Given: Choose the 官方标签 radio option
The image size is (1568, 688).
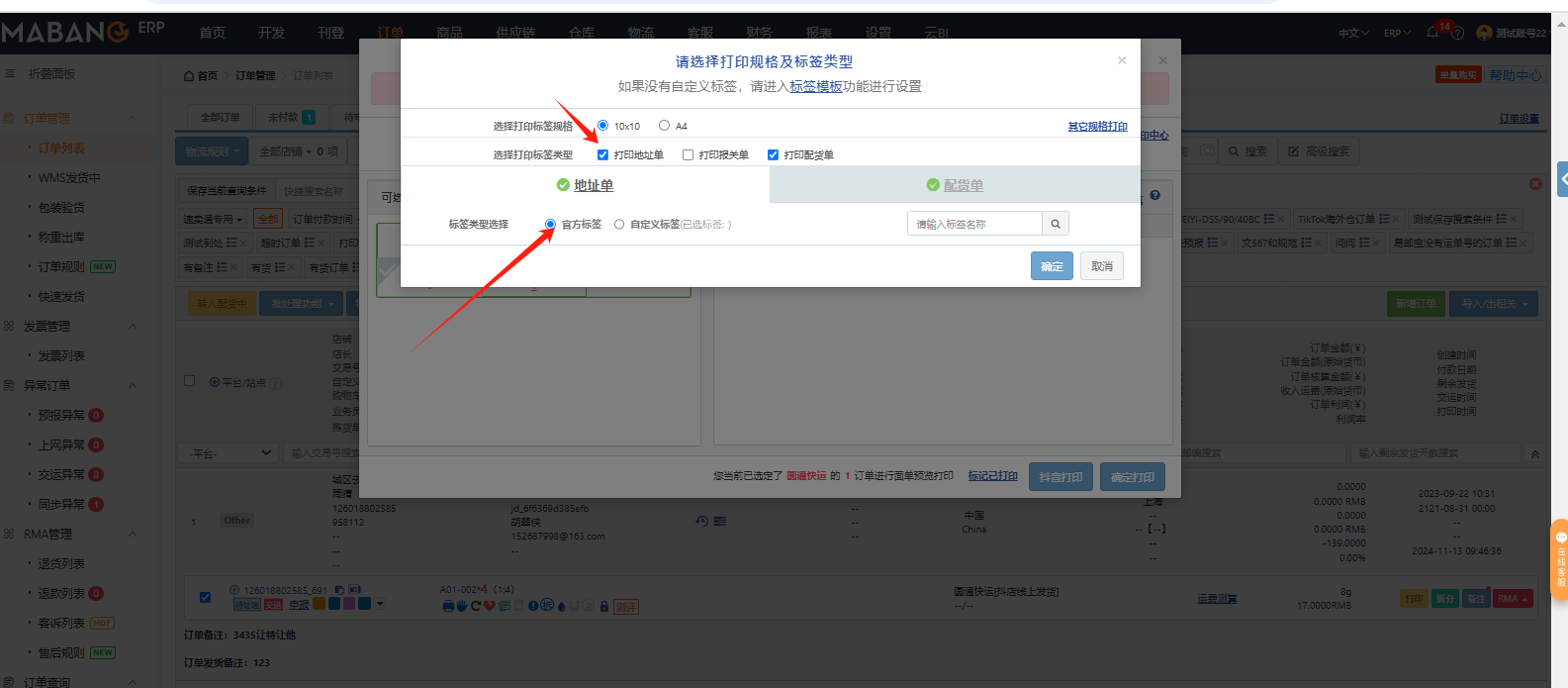Looking at the screenshot, I should coord(550,225).
